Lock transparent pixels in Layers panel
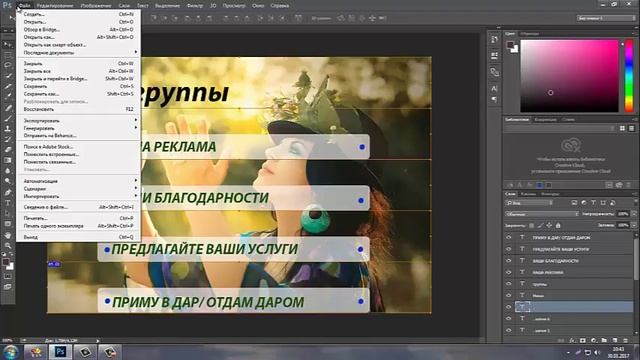 (531, 225)
